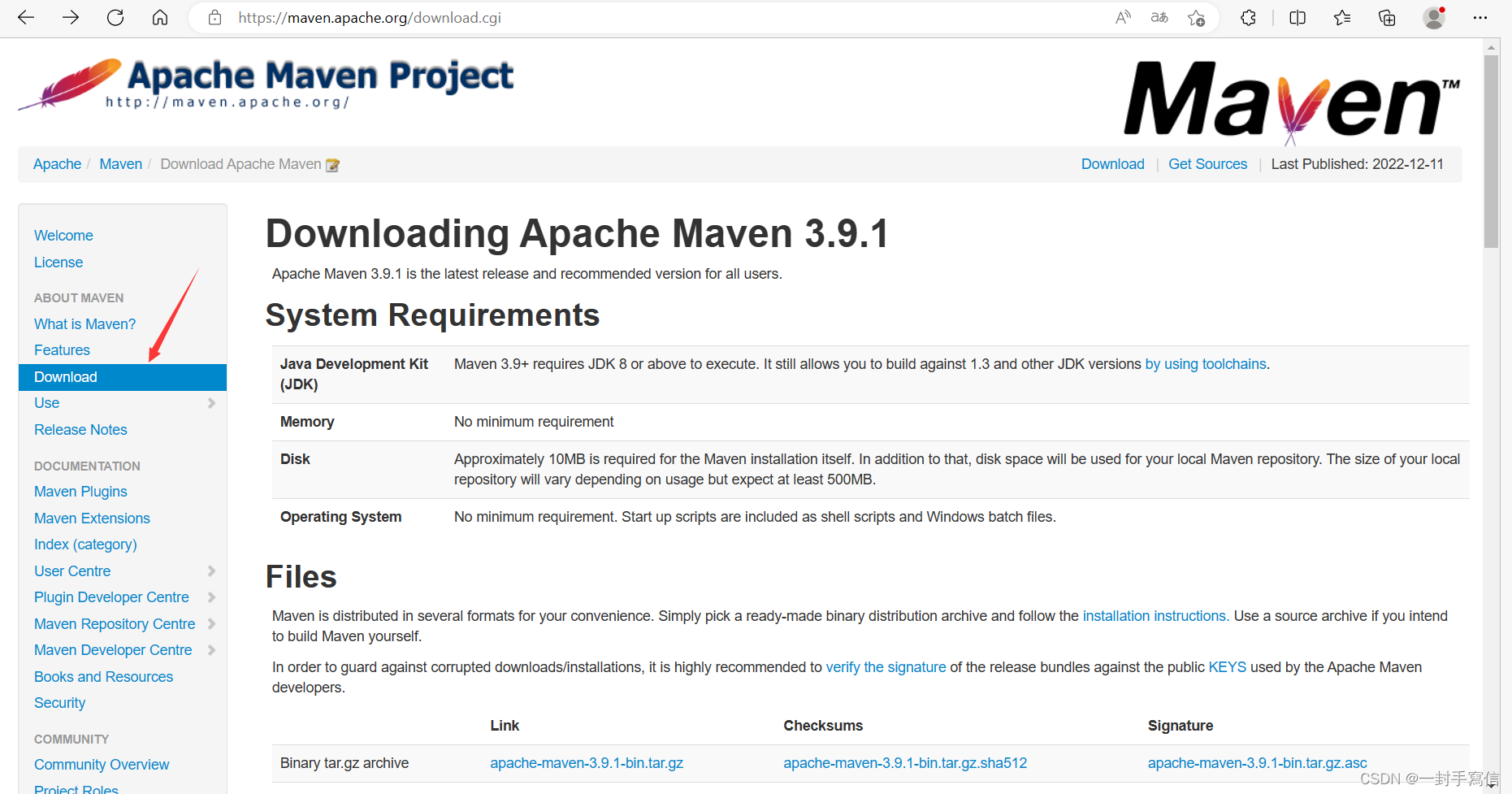The image size is (1512, 794).
Task: Open the favorites list
Action: (x=1342, y=18)
